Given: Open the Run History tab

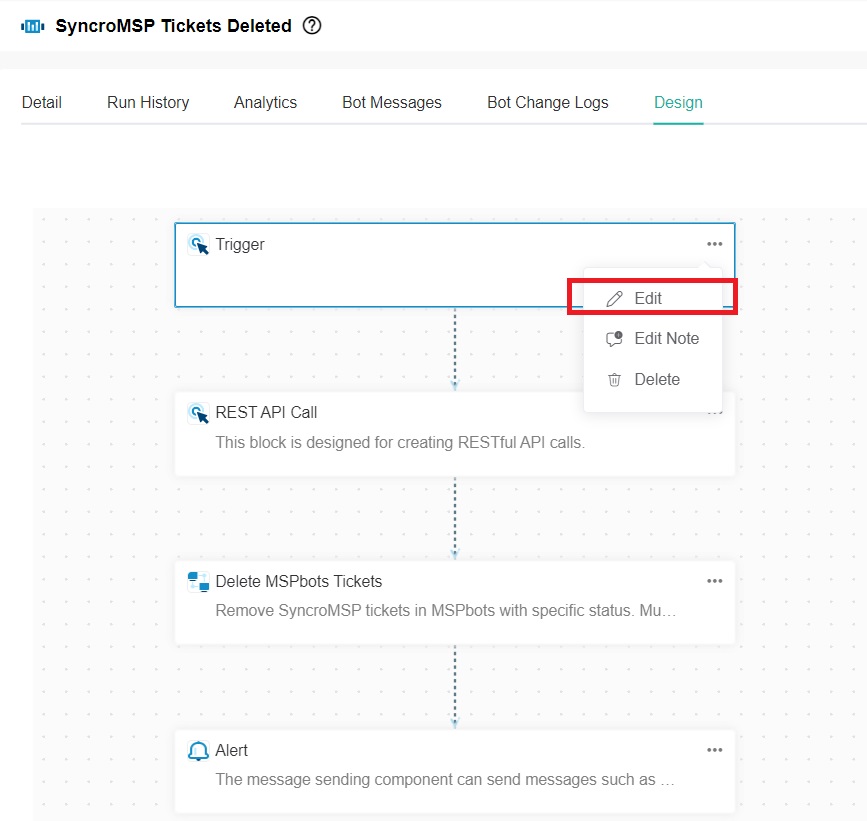Looking at the screenshot, I should pos(148,102).
